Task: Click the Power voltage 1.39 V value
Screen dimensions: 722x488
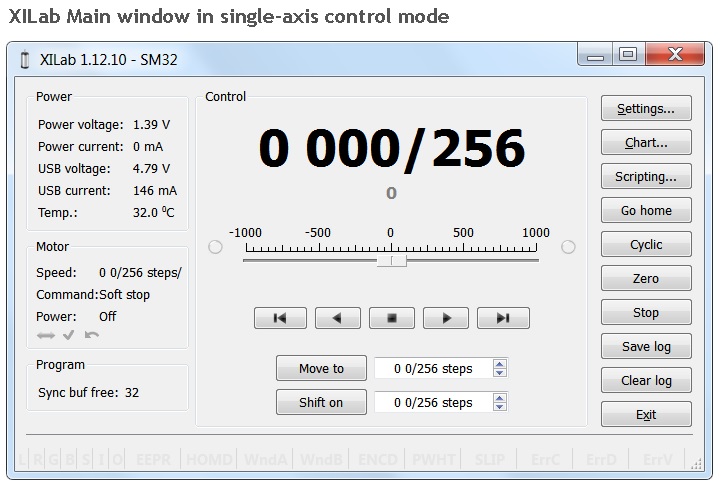Action: 151,125
